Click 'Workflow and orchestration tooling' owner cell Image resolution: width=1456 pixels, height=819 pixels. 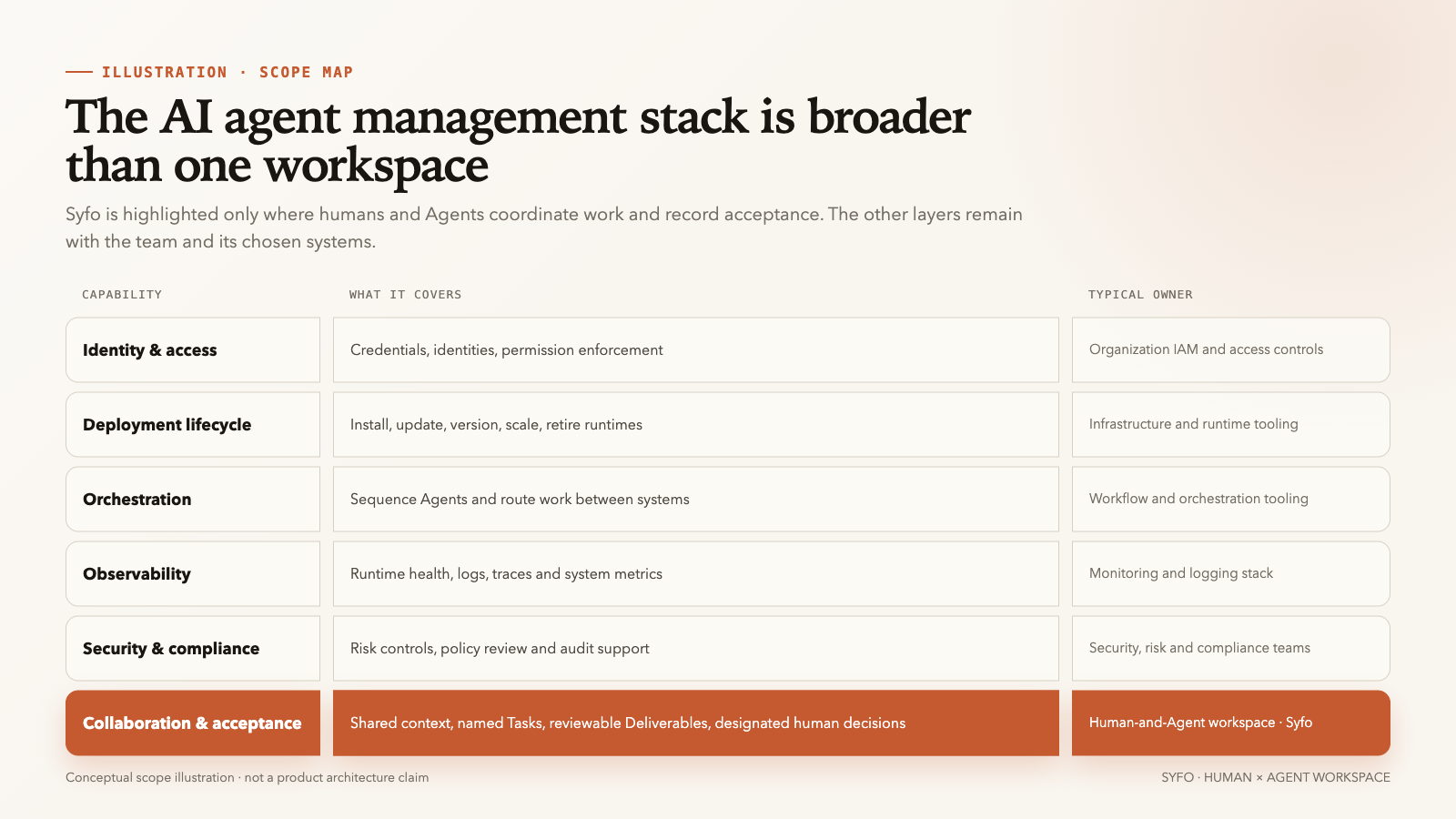1231,499
